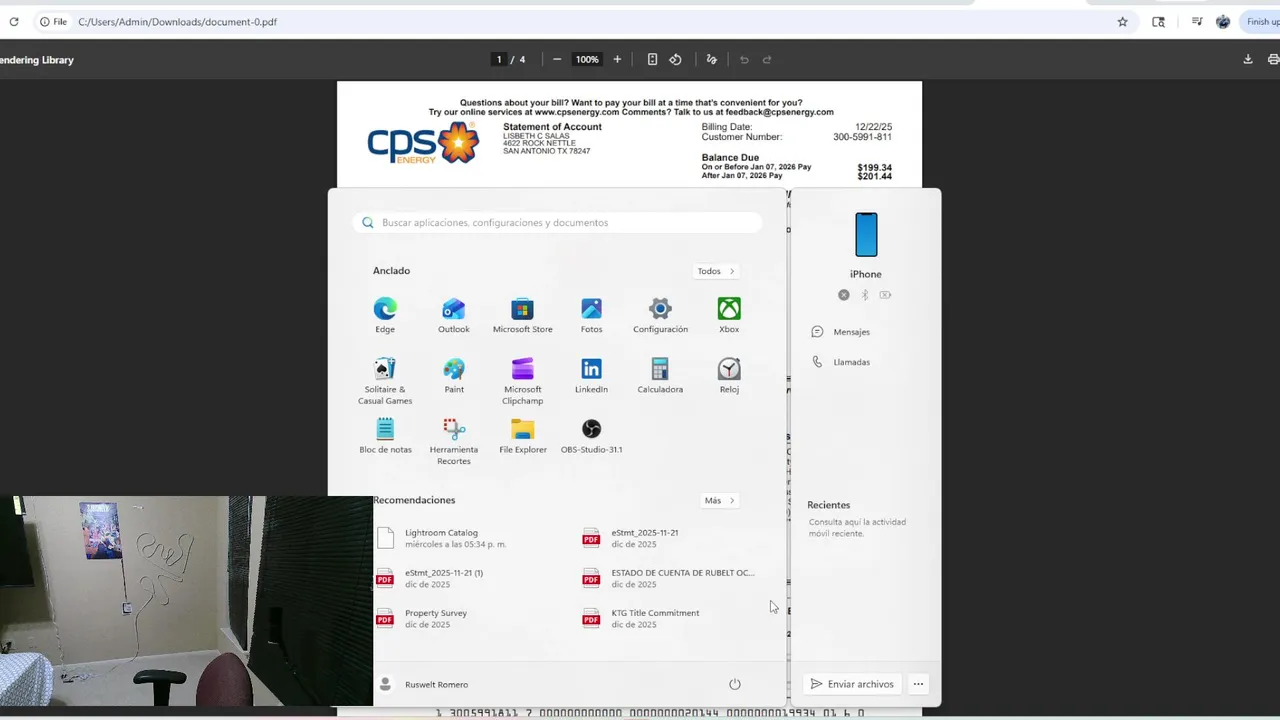This screenshot has width=1280, height=720.
Task: Click the browser address bar
Action: click(590, 21)
